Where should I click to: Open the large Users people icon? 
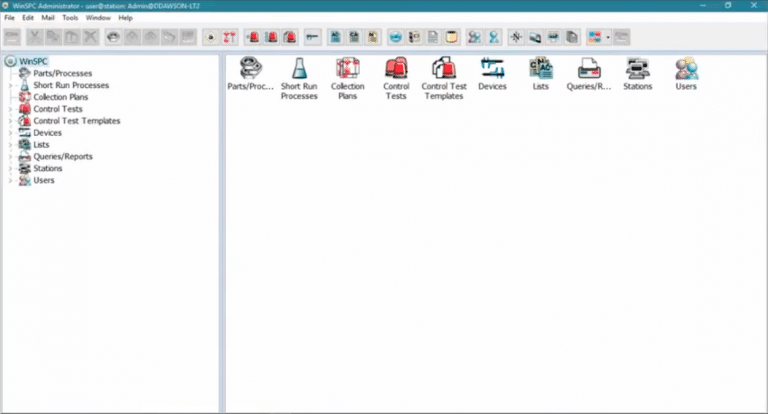tap(686, 69)
